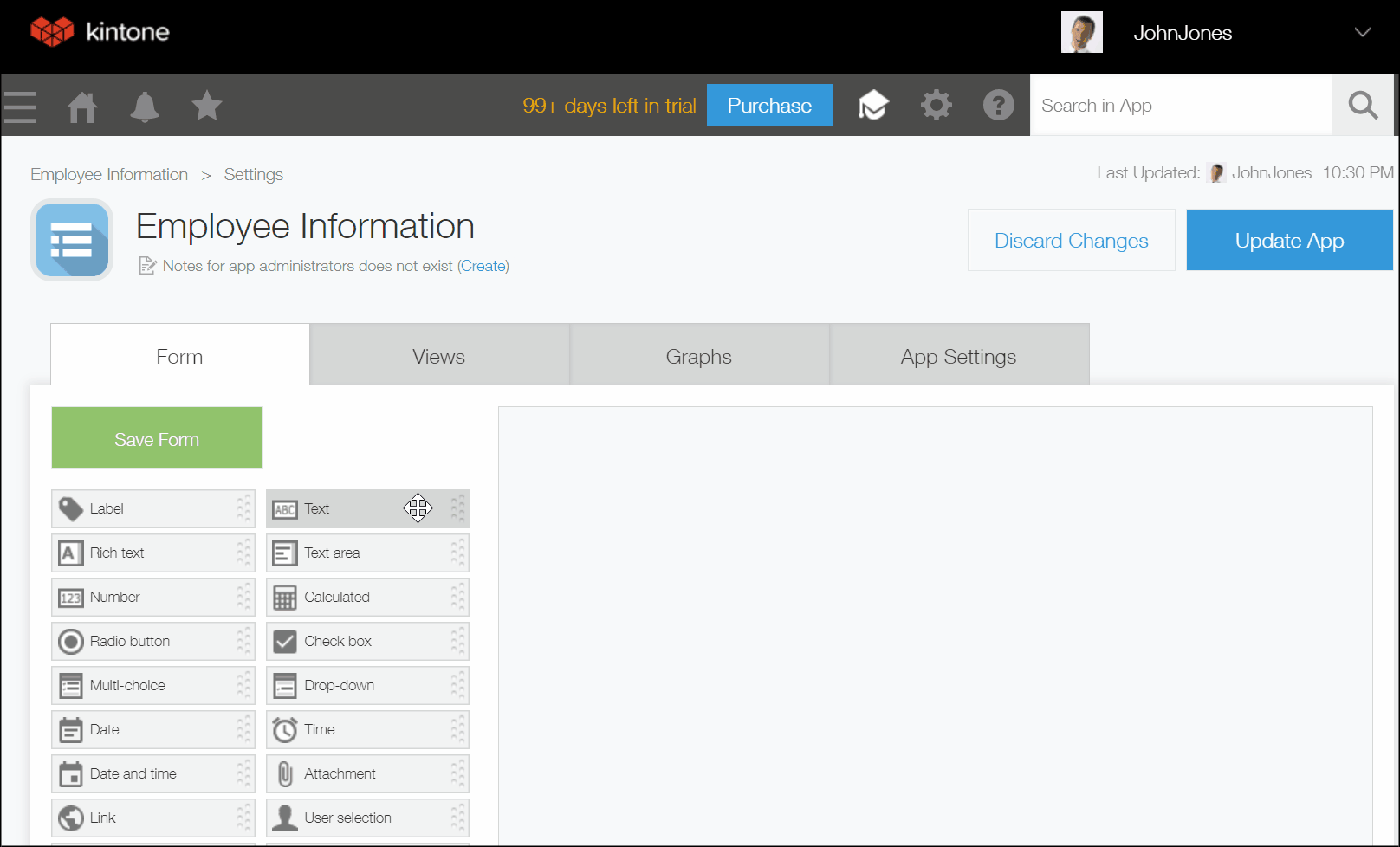This screenshot has width=1400, height=847.
Task: Click the Save Form button
Action: point(157,438)
